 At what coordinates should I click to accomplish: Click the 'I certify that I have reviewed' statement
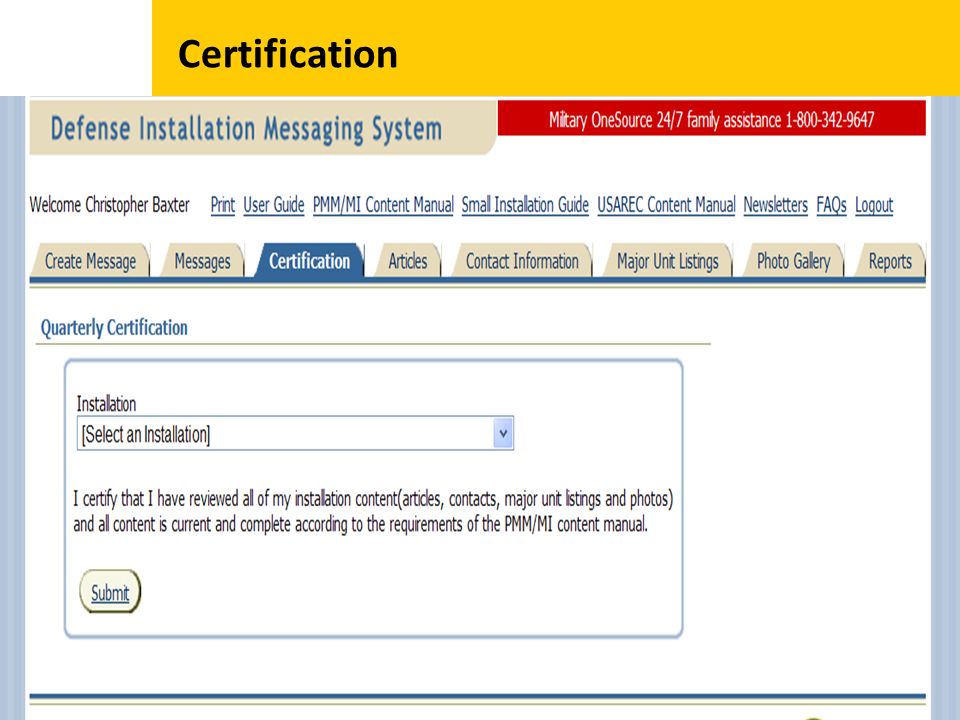point(373,511)
